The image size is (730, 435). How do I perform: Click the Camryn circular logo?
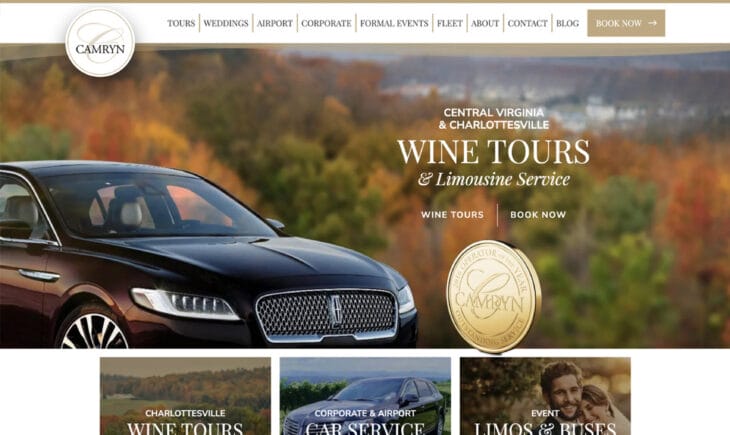click(x=100, y=42)
